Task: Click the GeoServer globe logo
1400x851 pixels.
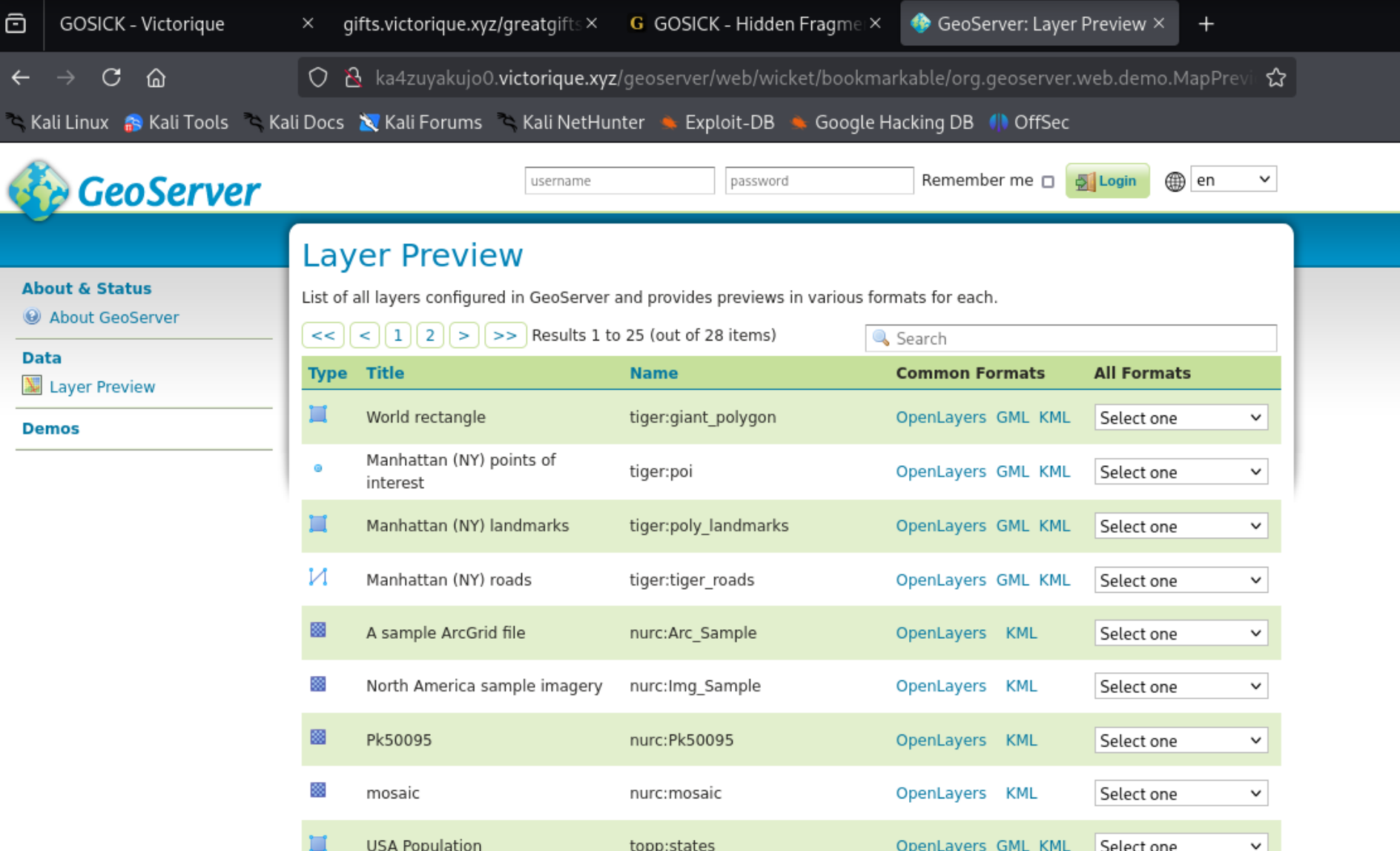Action: [39, 190]
